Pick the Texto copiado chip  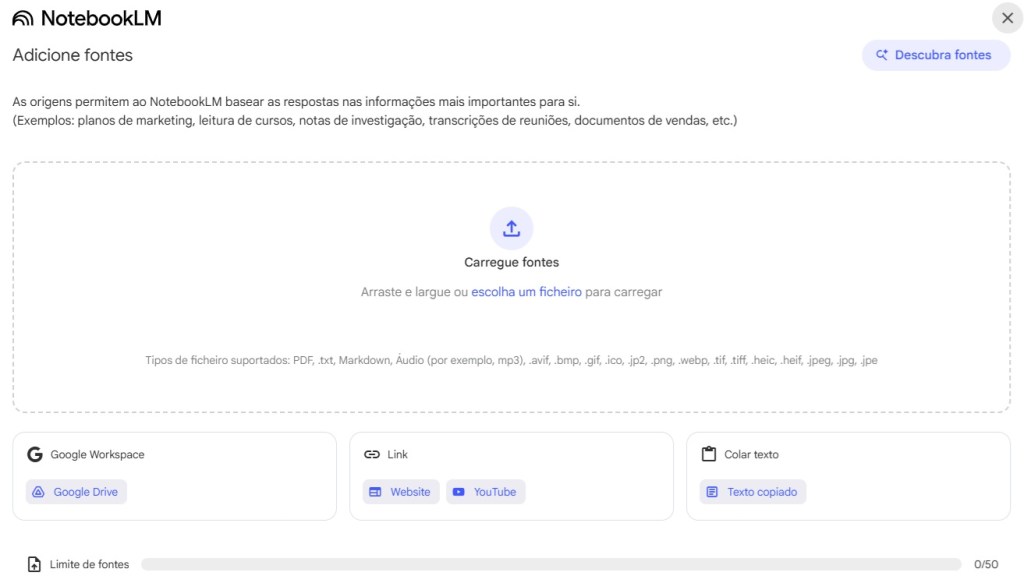pos(752,492)
